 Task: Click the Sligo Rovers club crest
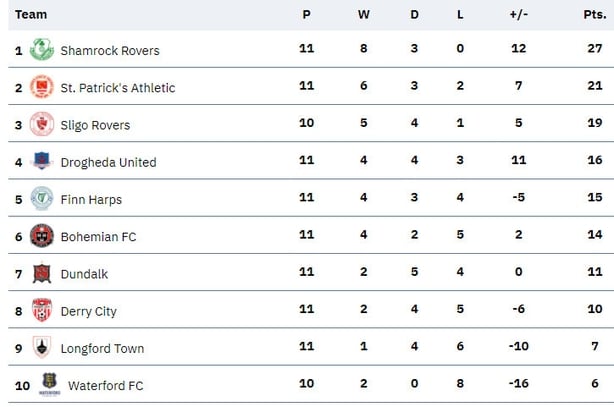point(42,124)
